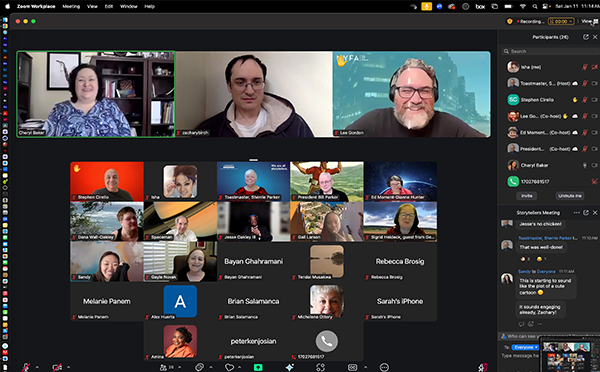Pop out the Participants panel
This screenshot has width=600, height=372.
pyautogui.click(x=585, y=37)
